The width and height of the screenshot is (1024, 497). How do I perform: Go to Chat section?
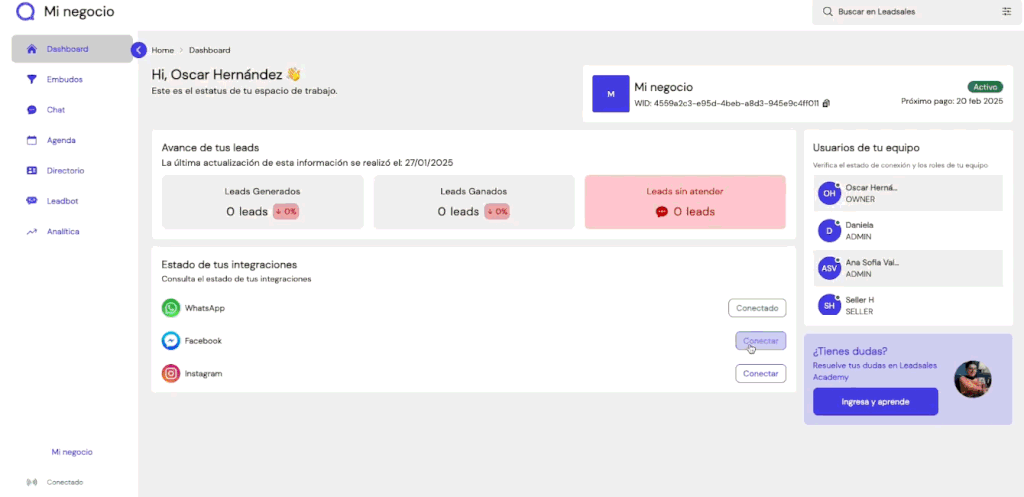click(x=56, y=110)
